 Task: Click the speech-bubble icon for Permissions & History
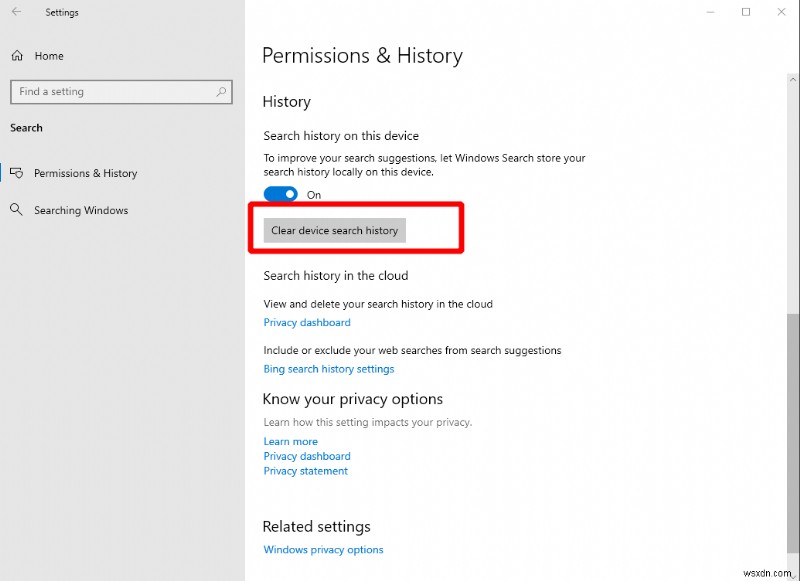18,173
